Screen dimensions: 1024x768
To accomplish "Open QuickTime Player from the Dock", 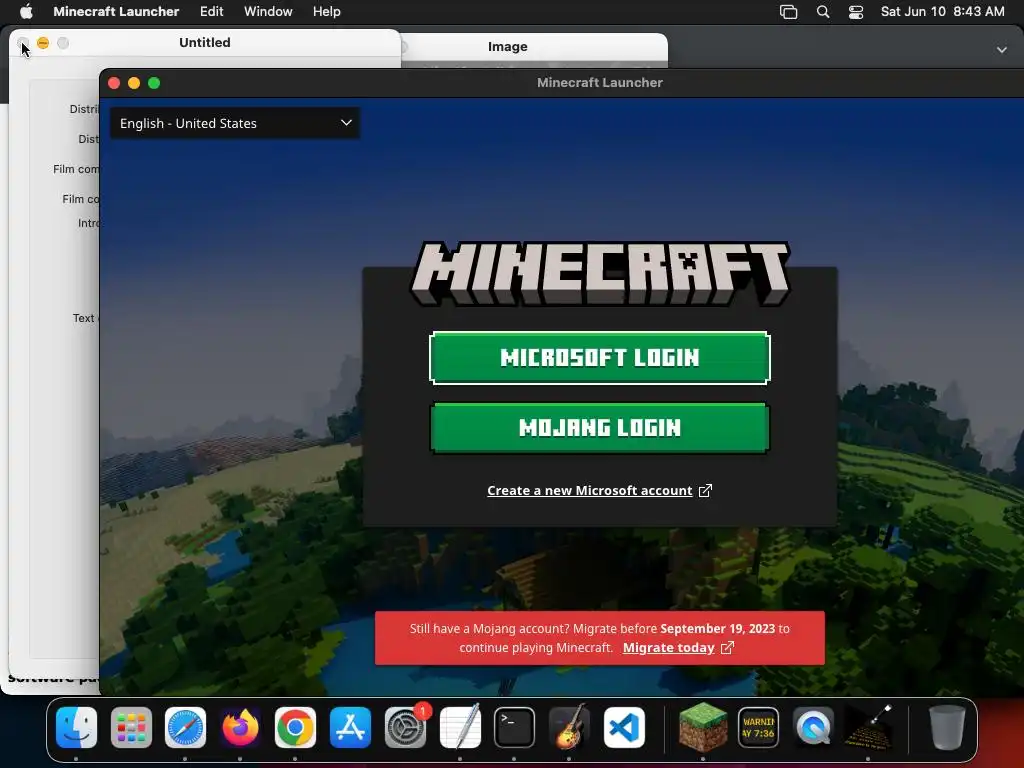I will (x=813, y=727).
